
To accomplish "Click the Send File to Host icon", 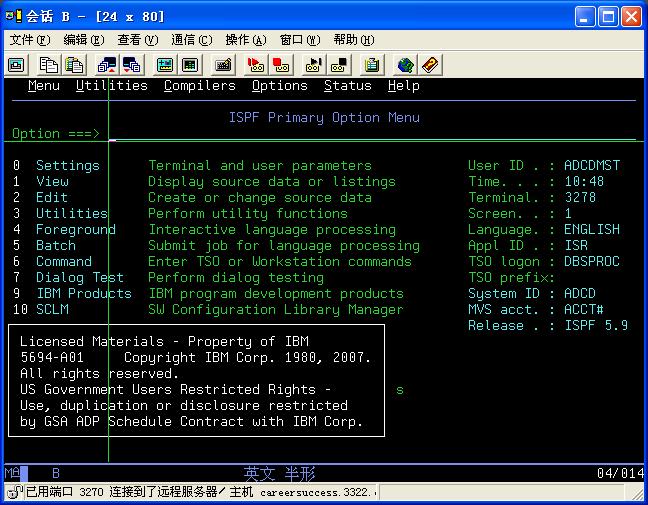I will [107, 65].
